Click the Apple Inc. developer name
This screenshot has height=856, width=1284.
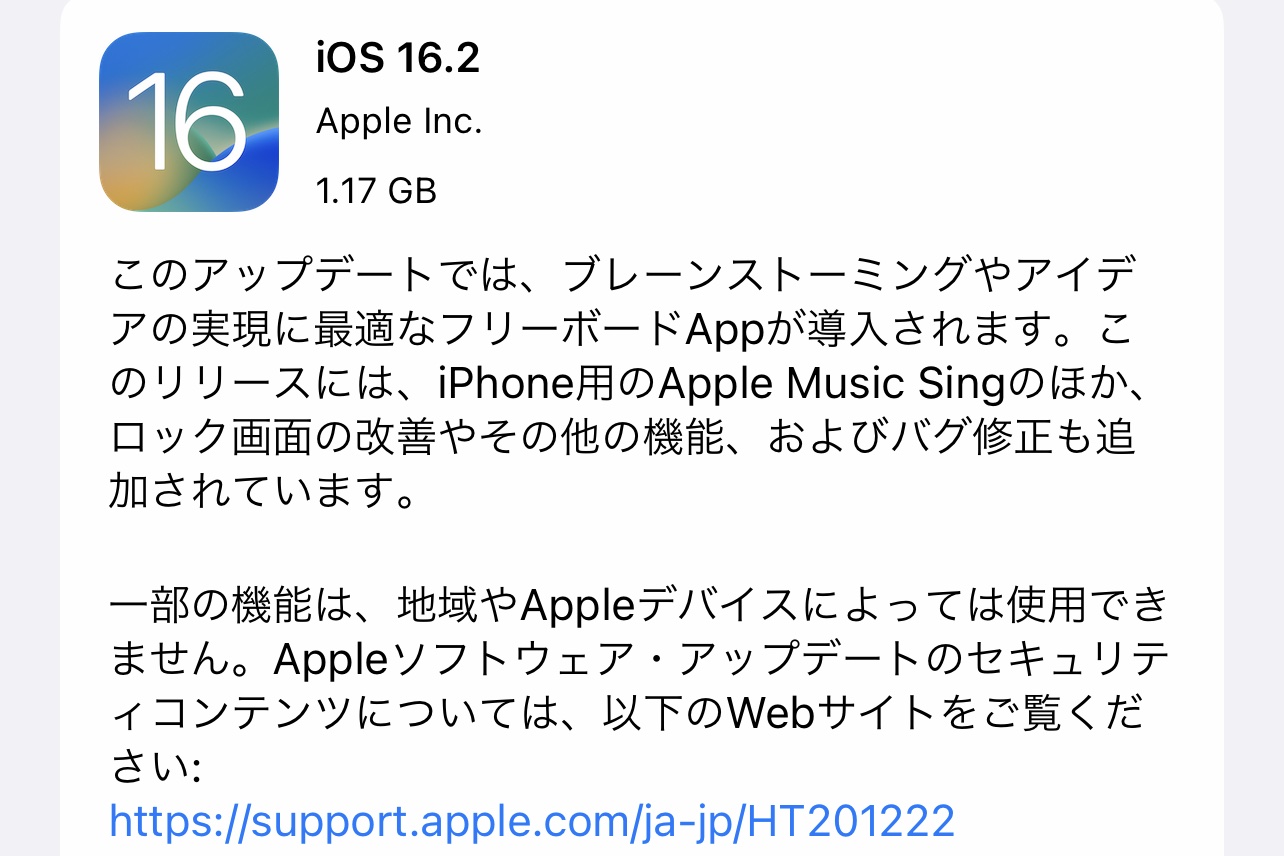[x=399, y=121]
